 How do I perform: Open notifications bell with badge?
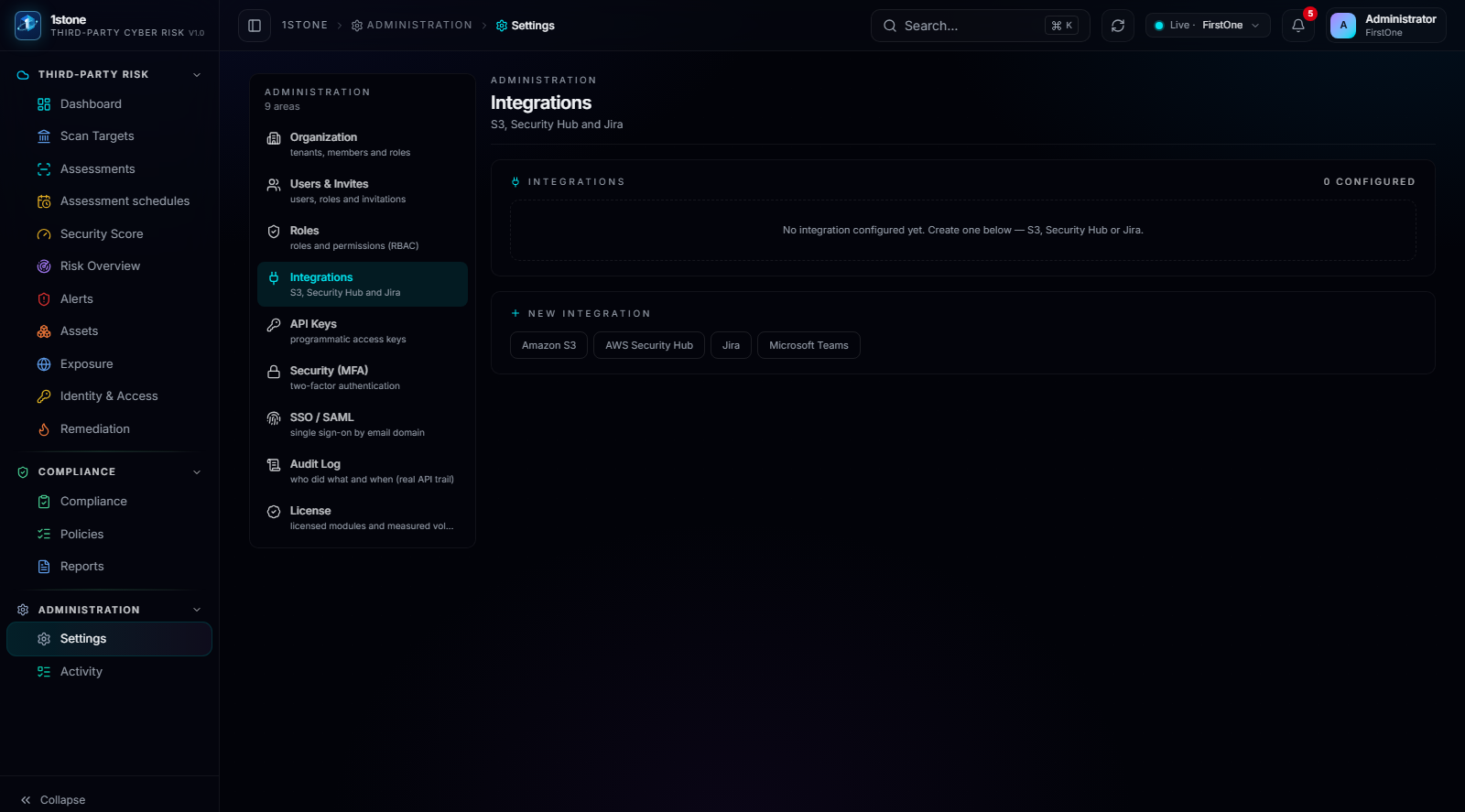coord(1298,26)
